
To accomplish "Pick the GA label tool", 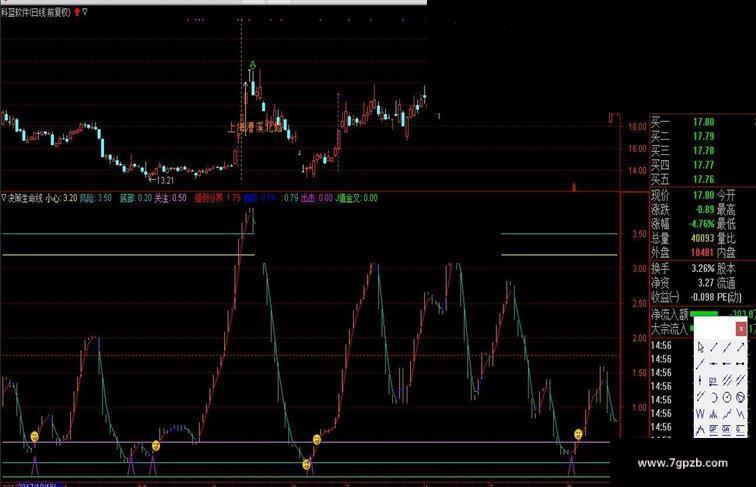I will (727, 429).
